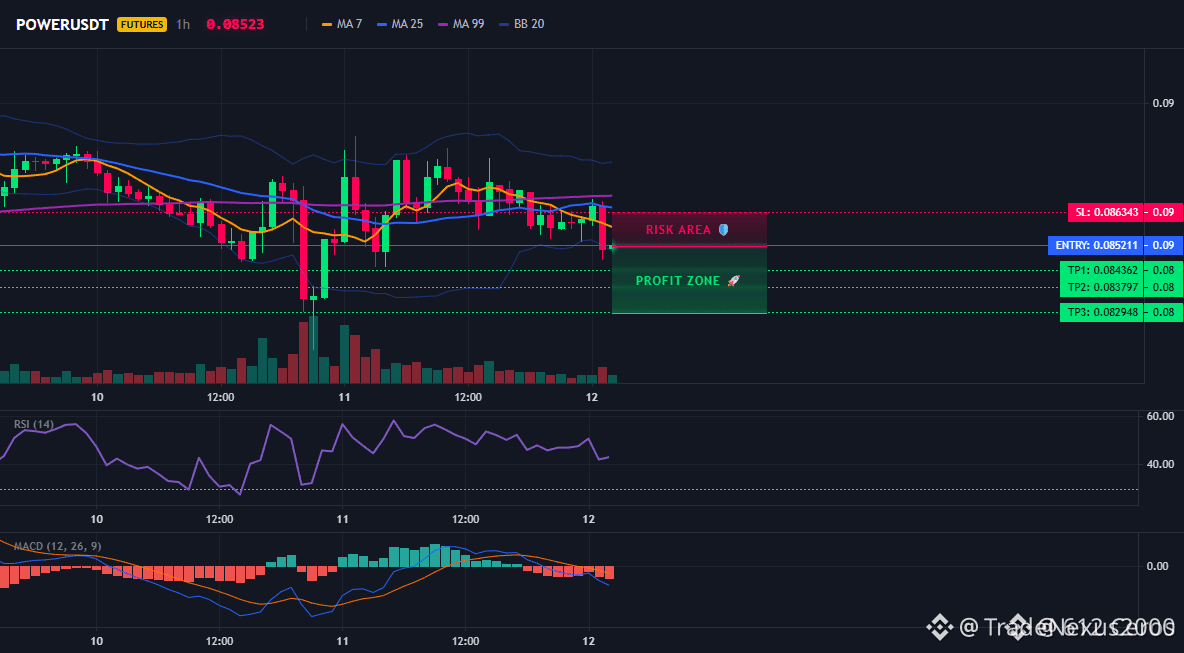
Task: Click the ENTRY: 0.085211 price label
Action: (1096, 245)
